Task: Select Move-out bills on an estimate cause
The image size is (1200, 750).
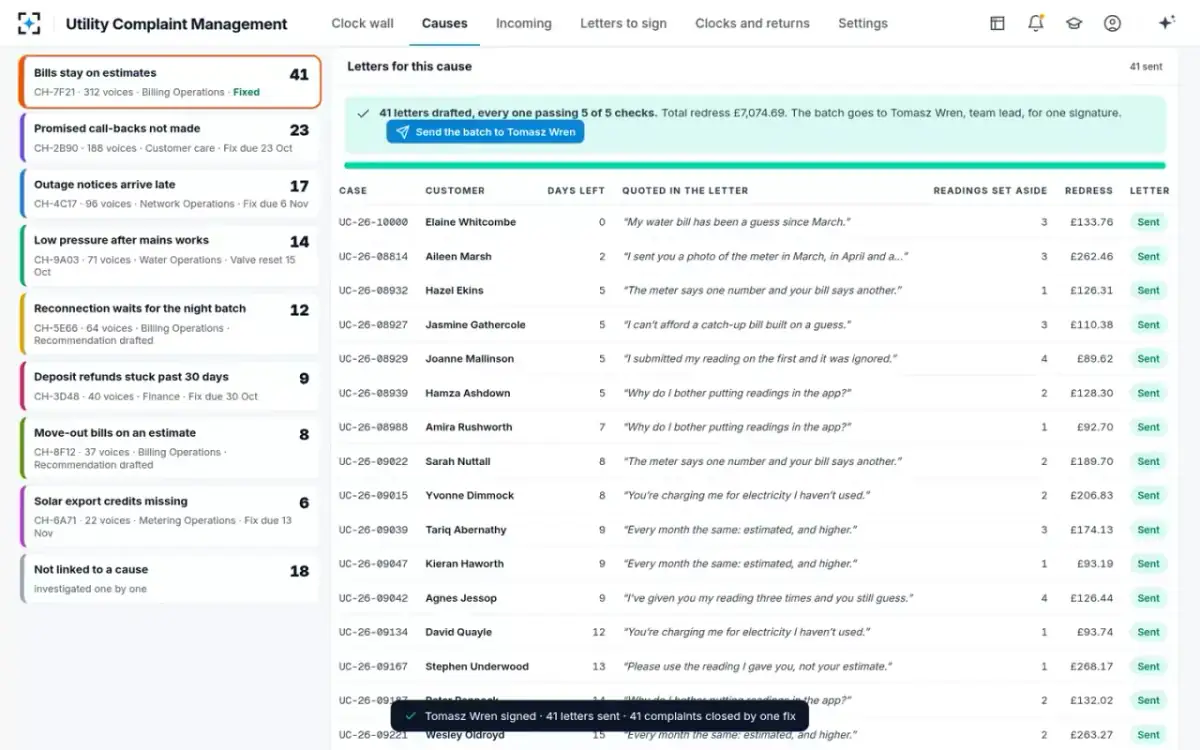Action: 170,447
